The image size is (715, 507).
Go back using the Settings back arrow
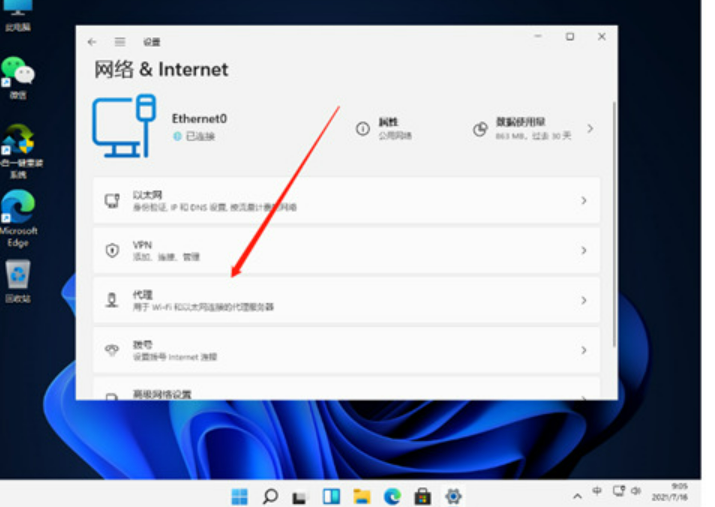tap(92, 42)
